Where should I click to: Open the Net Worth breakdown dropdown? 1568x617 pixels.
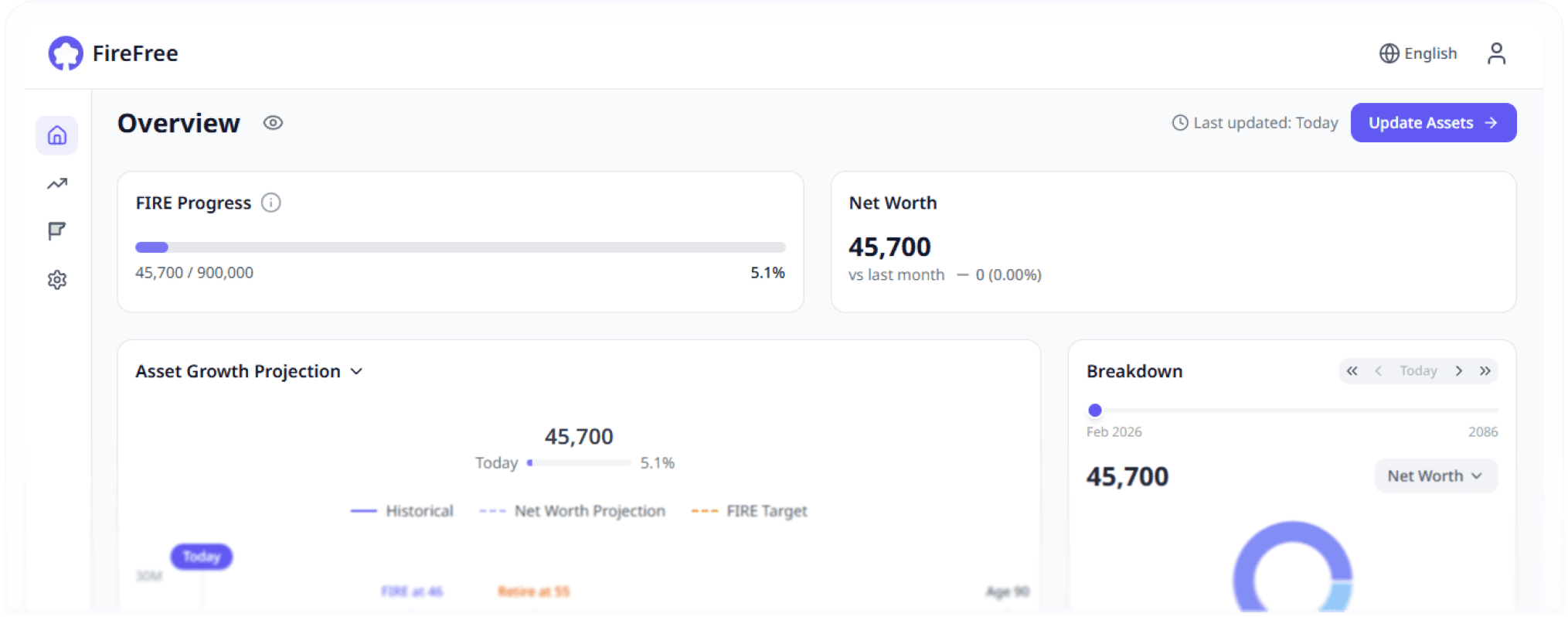coord(1435,476)
